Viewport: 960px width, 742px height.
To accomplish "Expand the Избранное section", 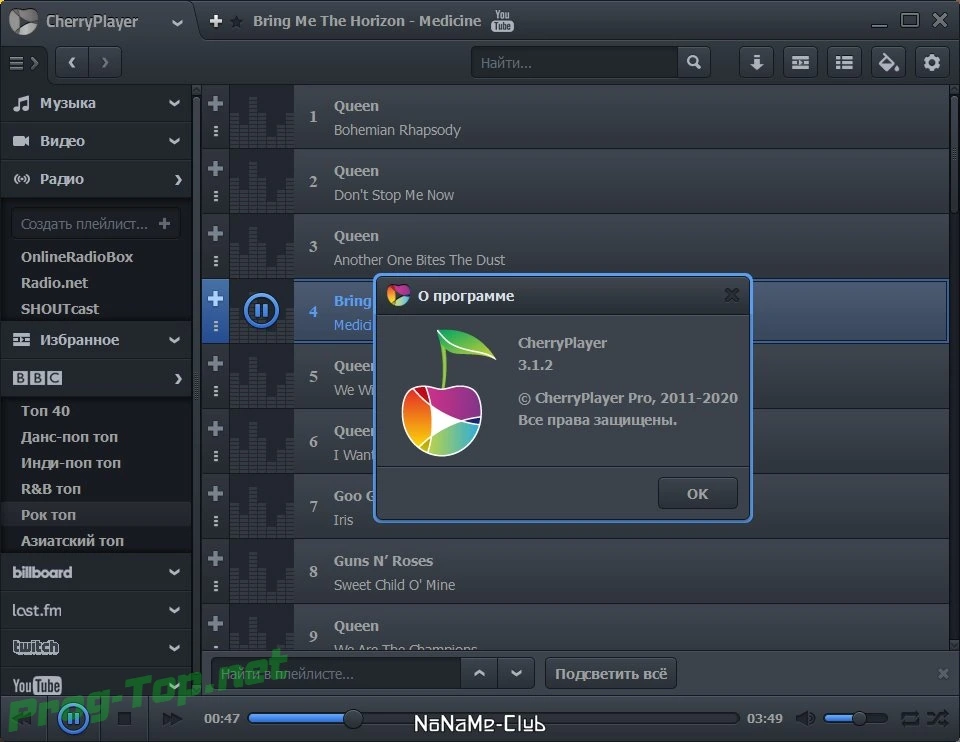I will click(174, 340).
